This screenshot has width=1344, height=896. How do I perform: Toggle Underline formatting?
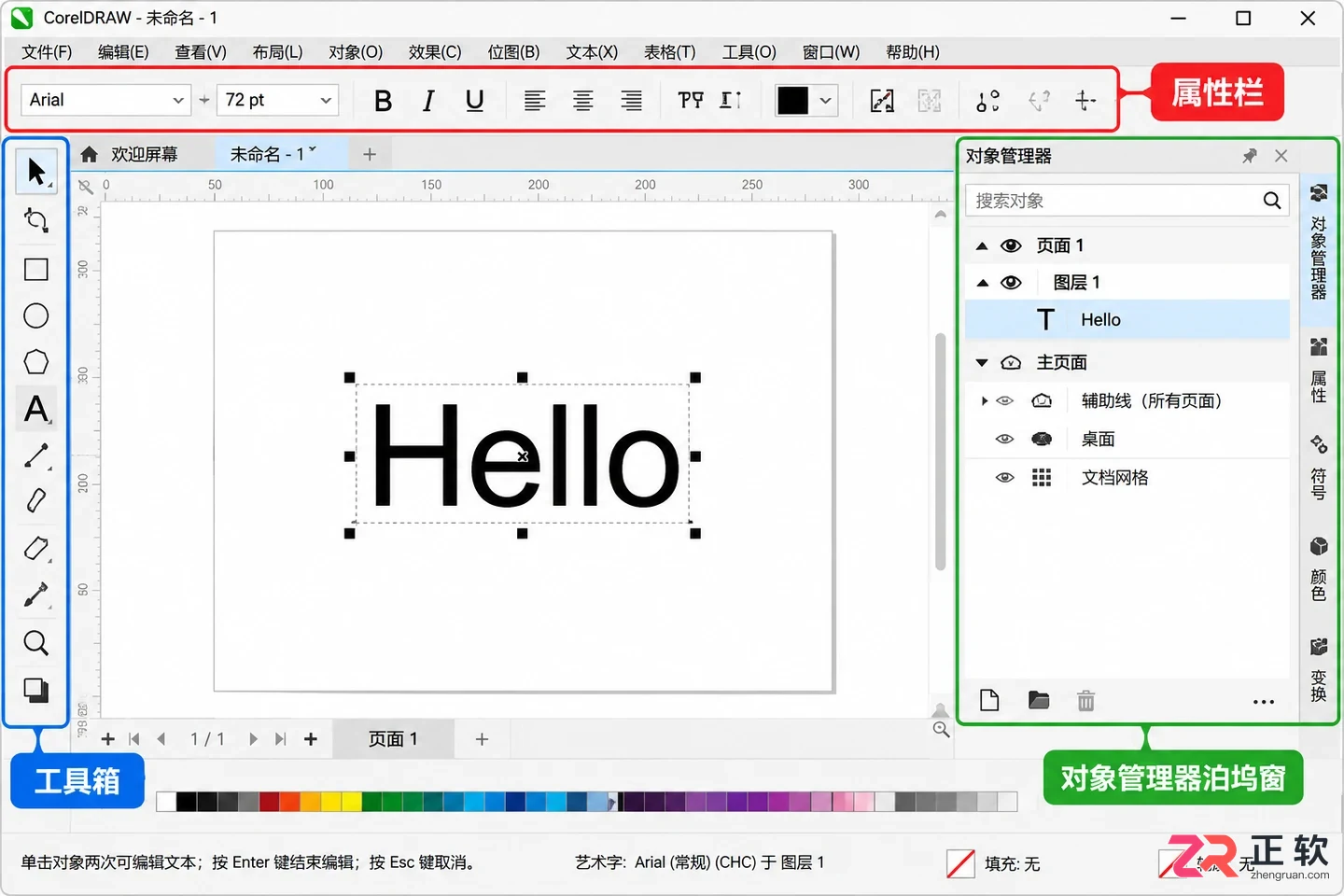point(474,101)
